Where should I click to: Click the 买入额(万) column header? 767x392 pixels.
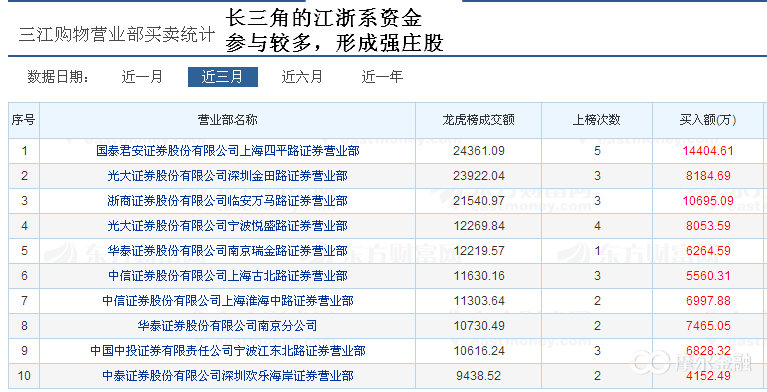pyautogui.click(x=708, y=120)
